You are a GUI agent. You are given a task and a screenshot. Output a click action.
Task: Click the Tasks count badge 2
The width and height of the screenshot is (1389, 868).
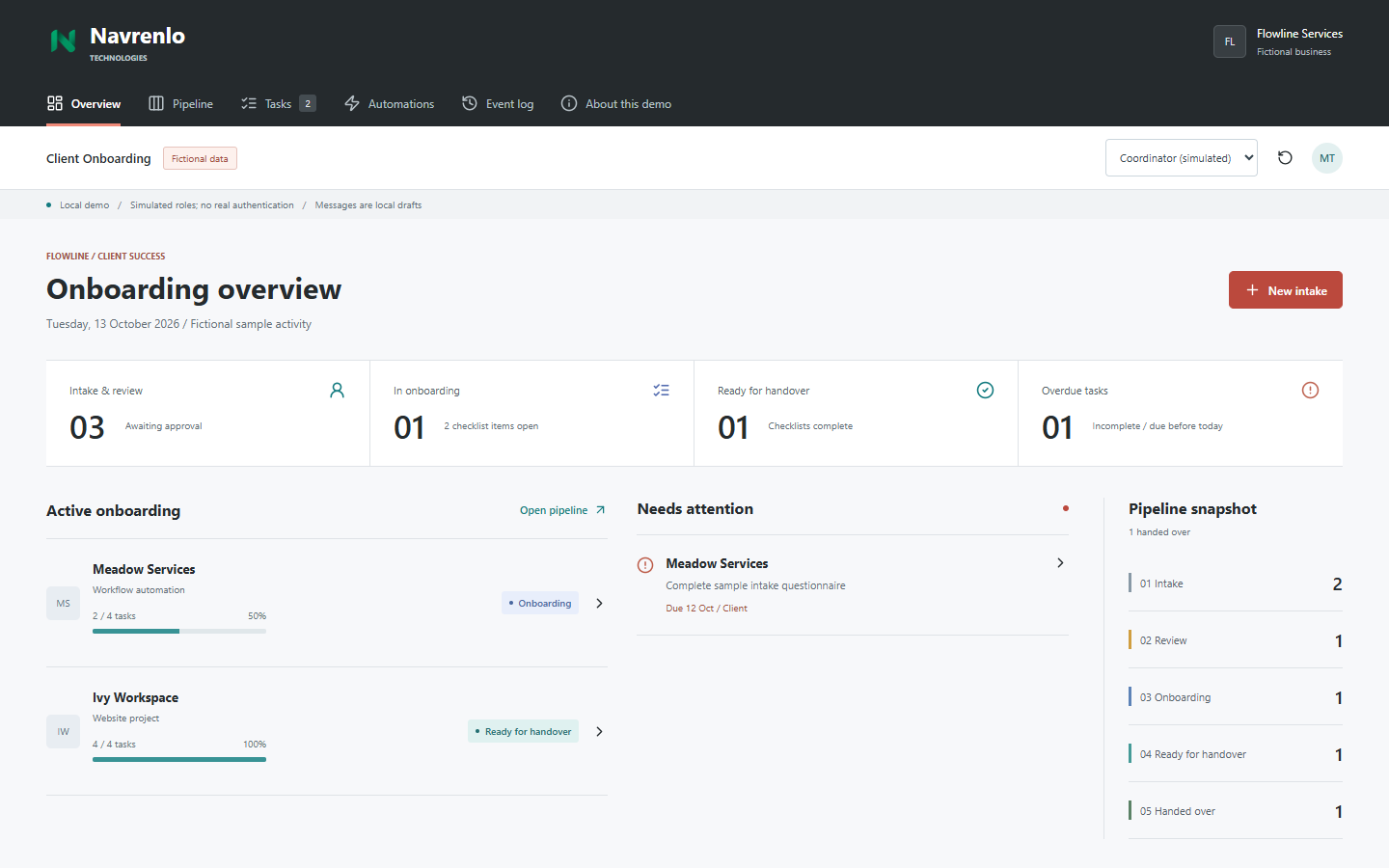[x=308, y=104]
